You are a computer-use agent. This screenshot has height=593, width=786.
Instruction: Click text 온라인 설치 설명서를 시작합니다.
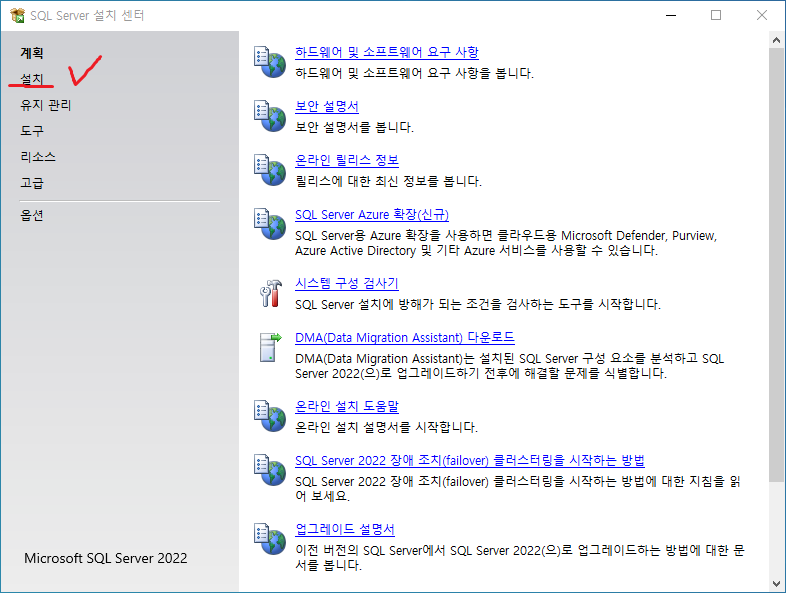(386, 427)
